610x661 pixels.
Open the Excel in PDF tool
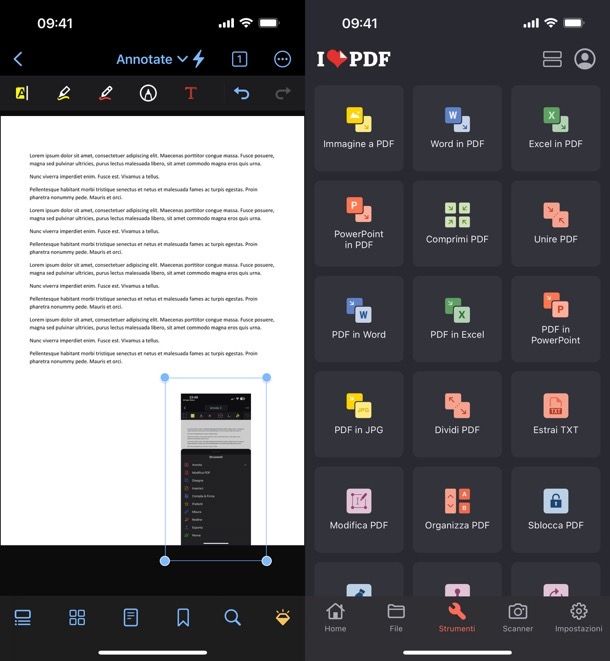pos(556,128)
